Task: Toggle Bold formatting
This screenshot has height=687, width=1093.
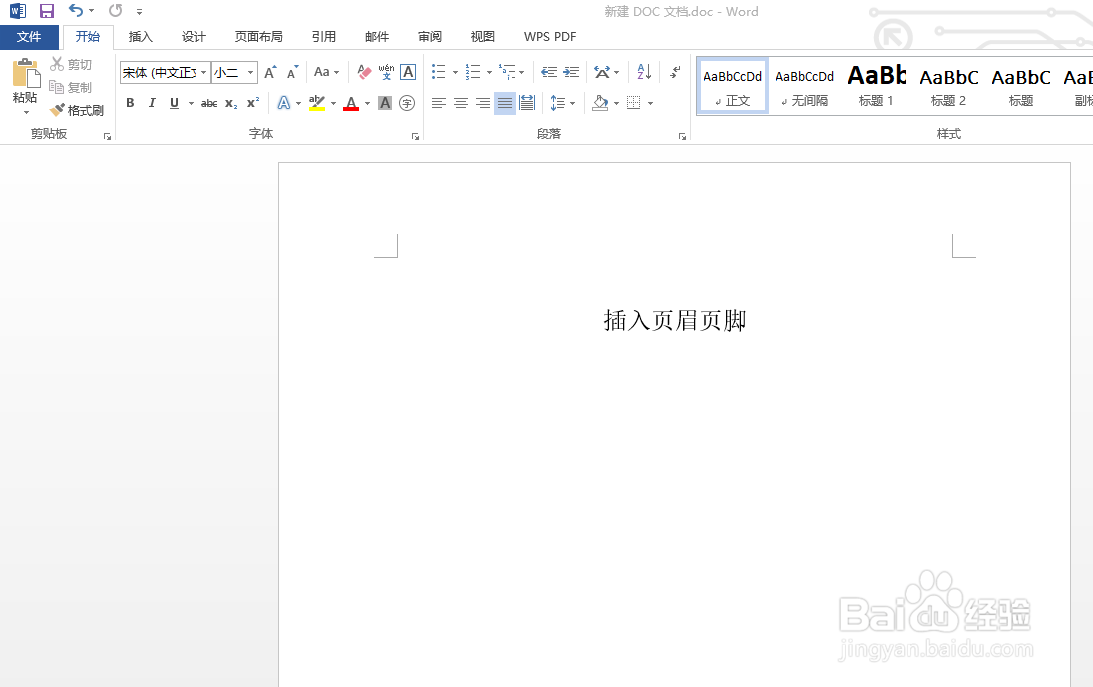Action: pos(130,103)
